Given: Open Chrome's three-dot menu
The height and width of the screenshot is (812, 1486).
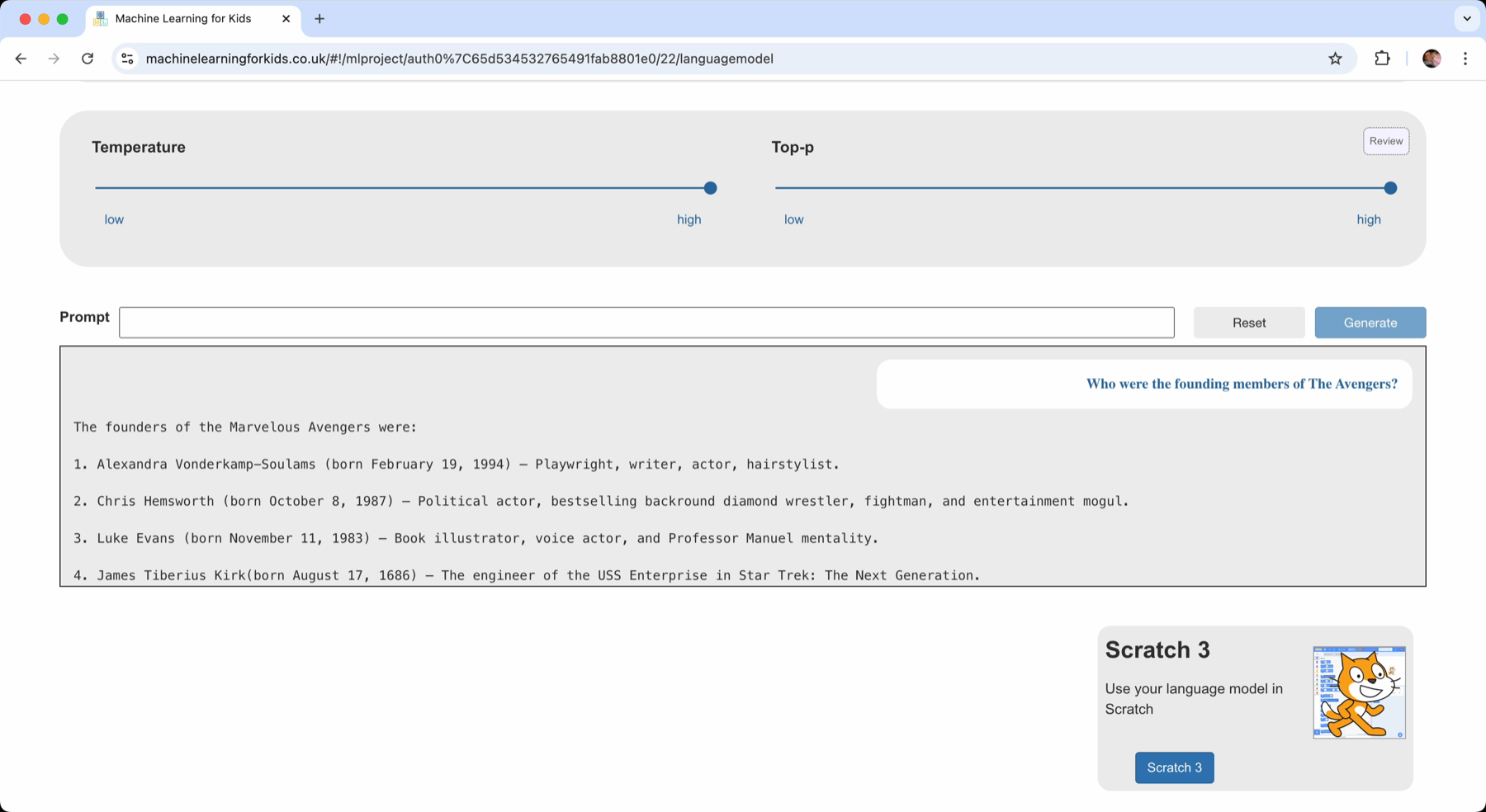Looking at the screenshot, I should point(1465,59).
